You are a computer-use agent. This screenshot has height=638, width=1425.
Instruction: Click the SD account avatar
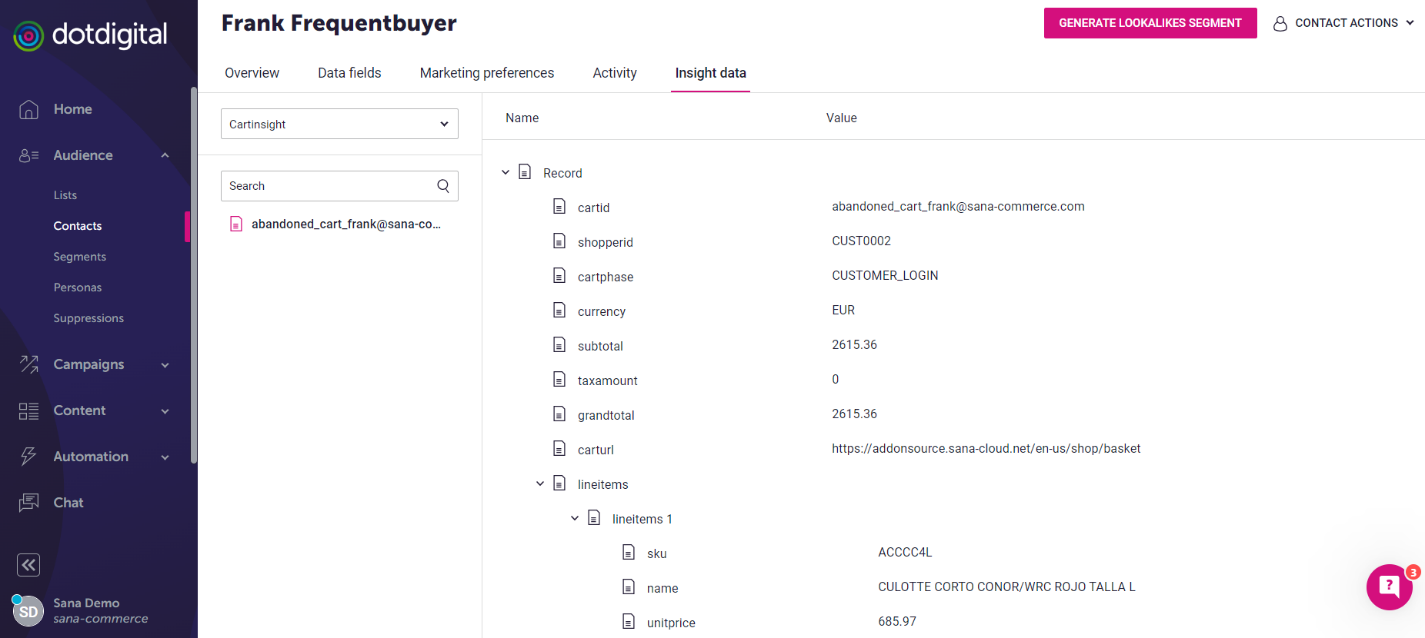[28, 611]
